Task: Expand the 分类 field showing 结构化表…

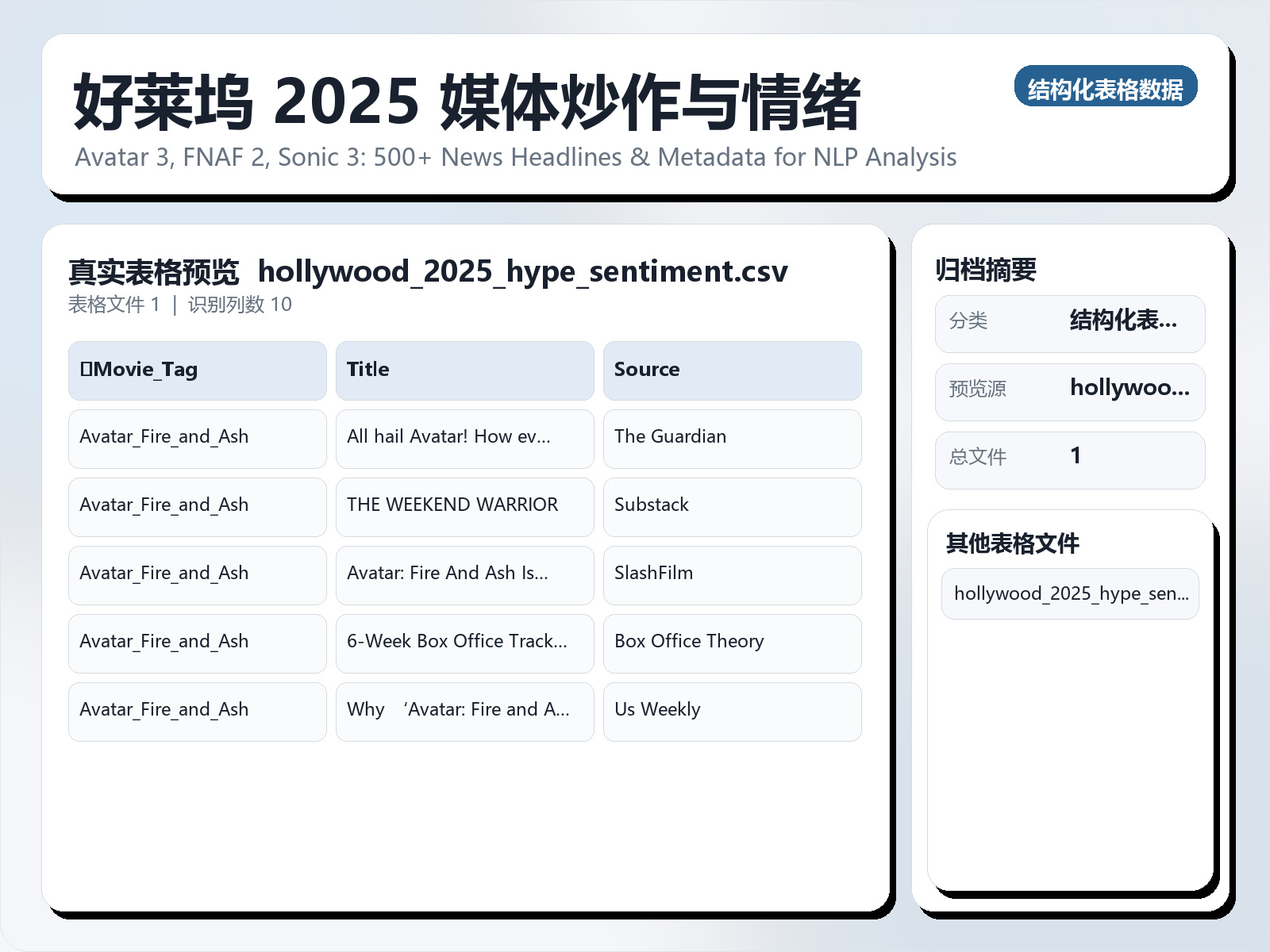Action: tap(1070, 322)
